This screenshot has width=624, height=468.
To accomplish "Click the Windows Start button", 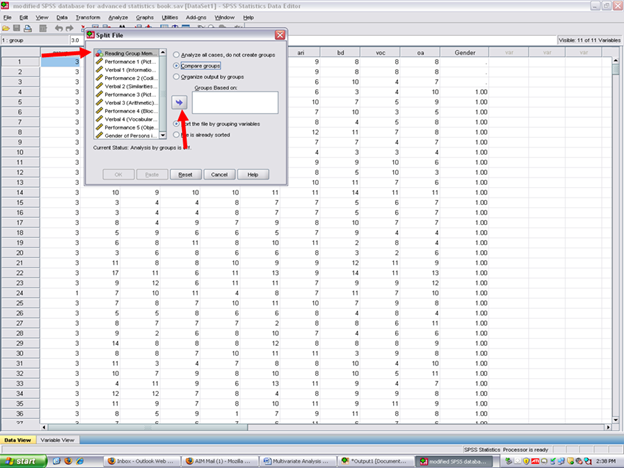I will [x=27, y=461].
